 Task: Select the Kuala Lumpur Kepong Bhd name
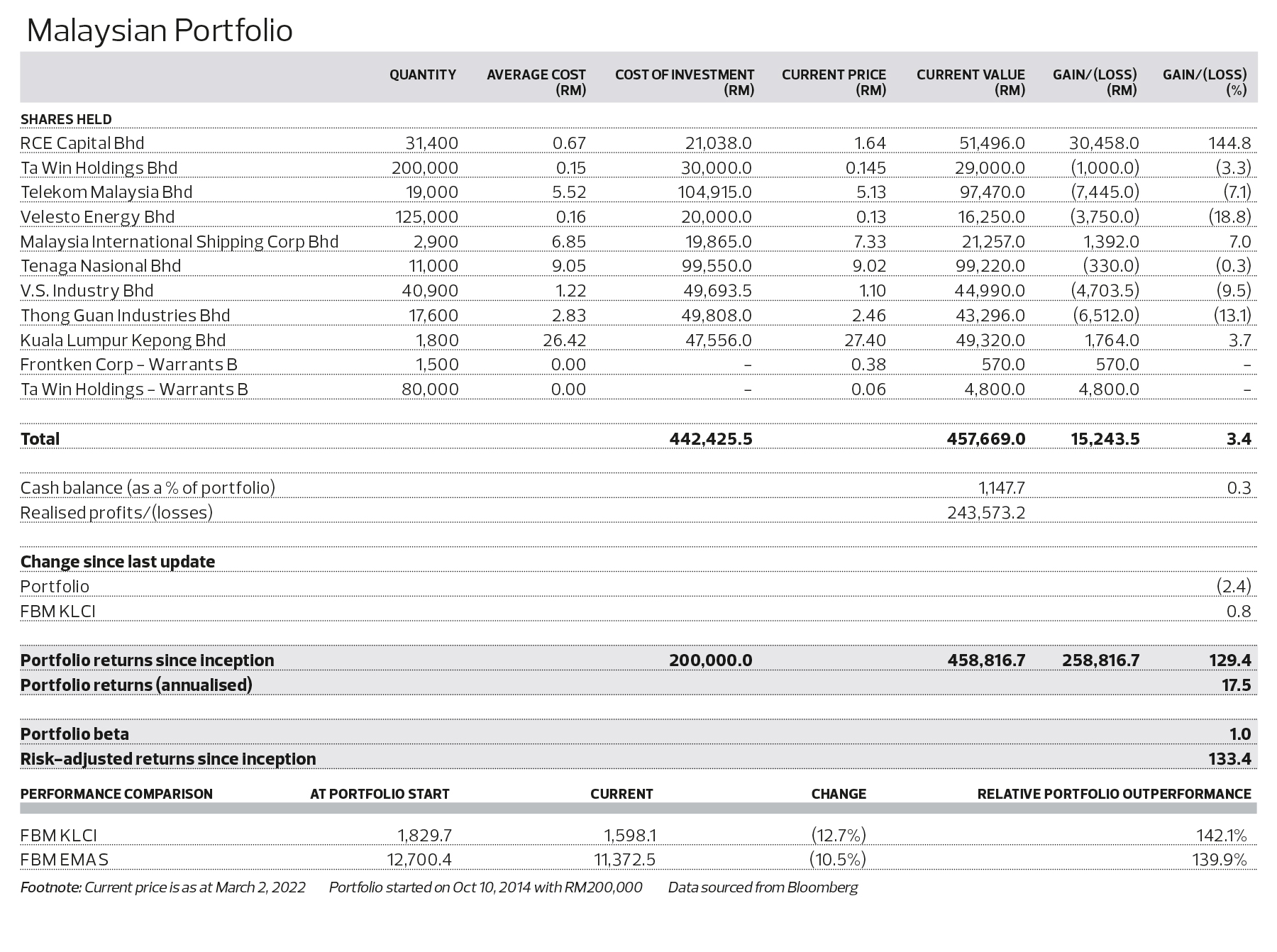pyautogui.click(x=123, y=341)
